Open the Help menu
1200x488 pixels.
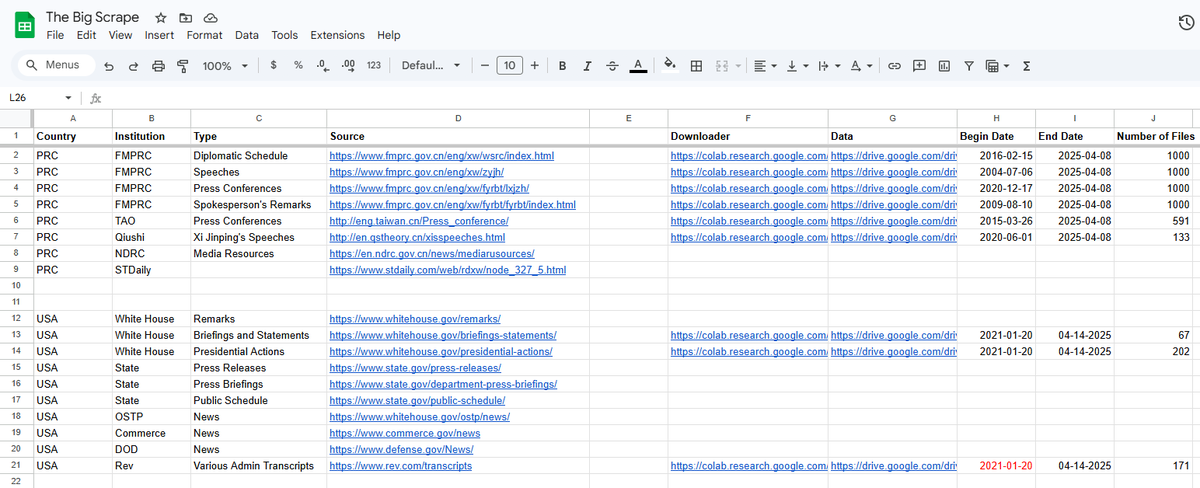pos(389,35)
